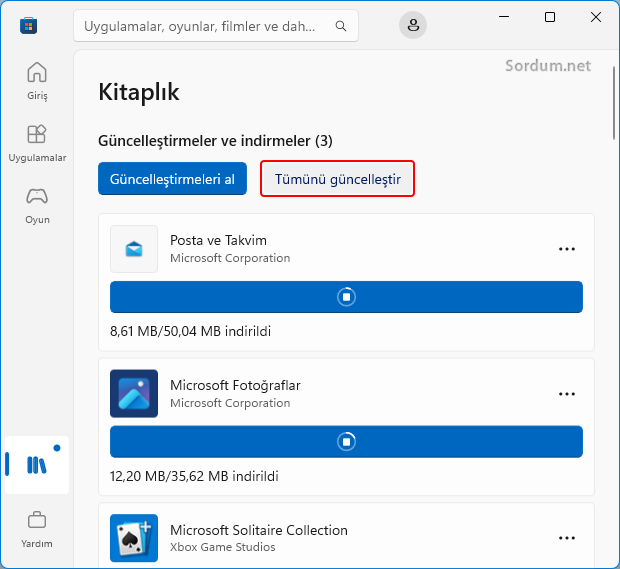Minimize the Microsoft Store window
The height and width of the screenshot is (569, 620).
tap(504, 17)
